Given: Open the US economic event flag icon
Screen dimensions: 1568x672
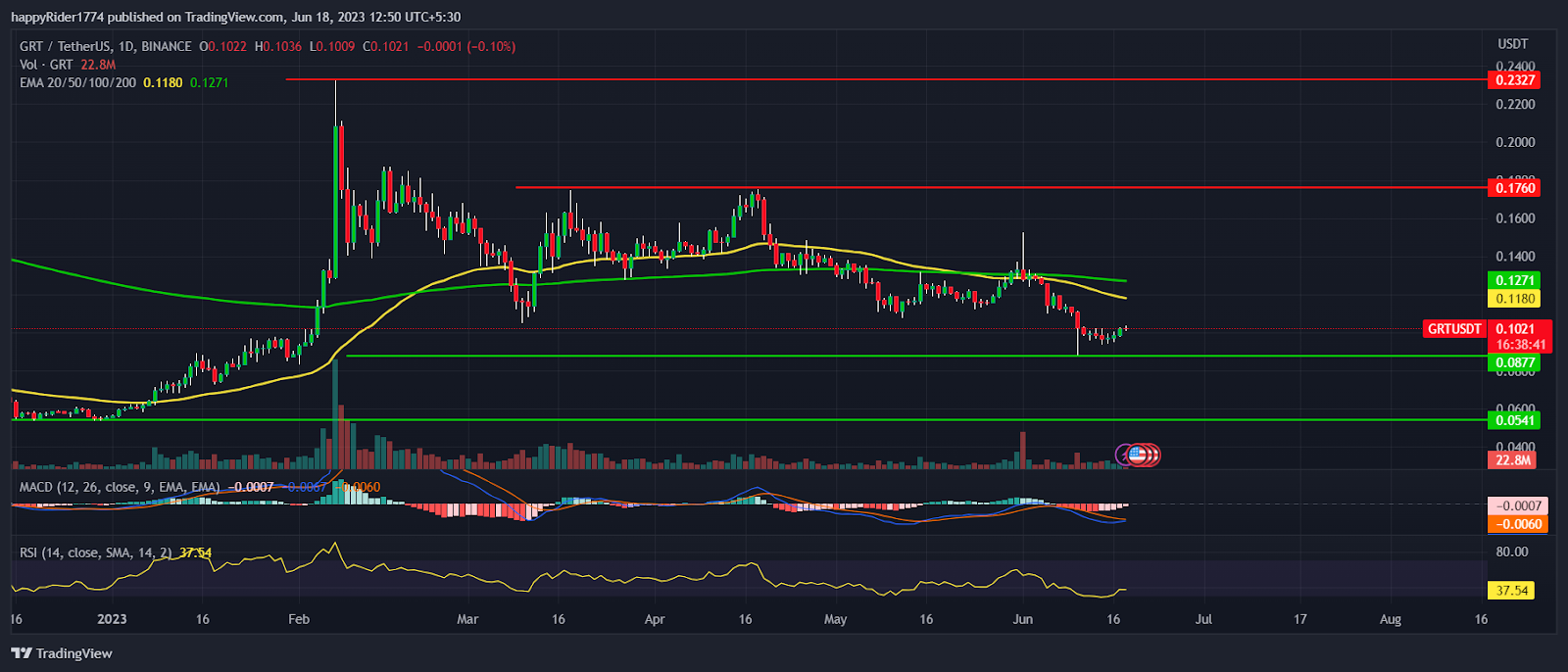Looking at the screenshot, I should 1138,455.
